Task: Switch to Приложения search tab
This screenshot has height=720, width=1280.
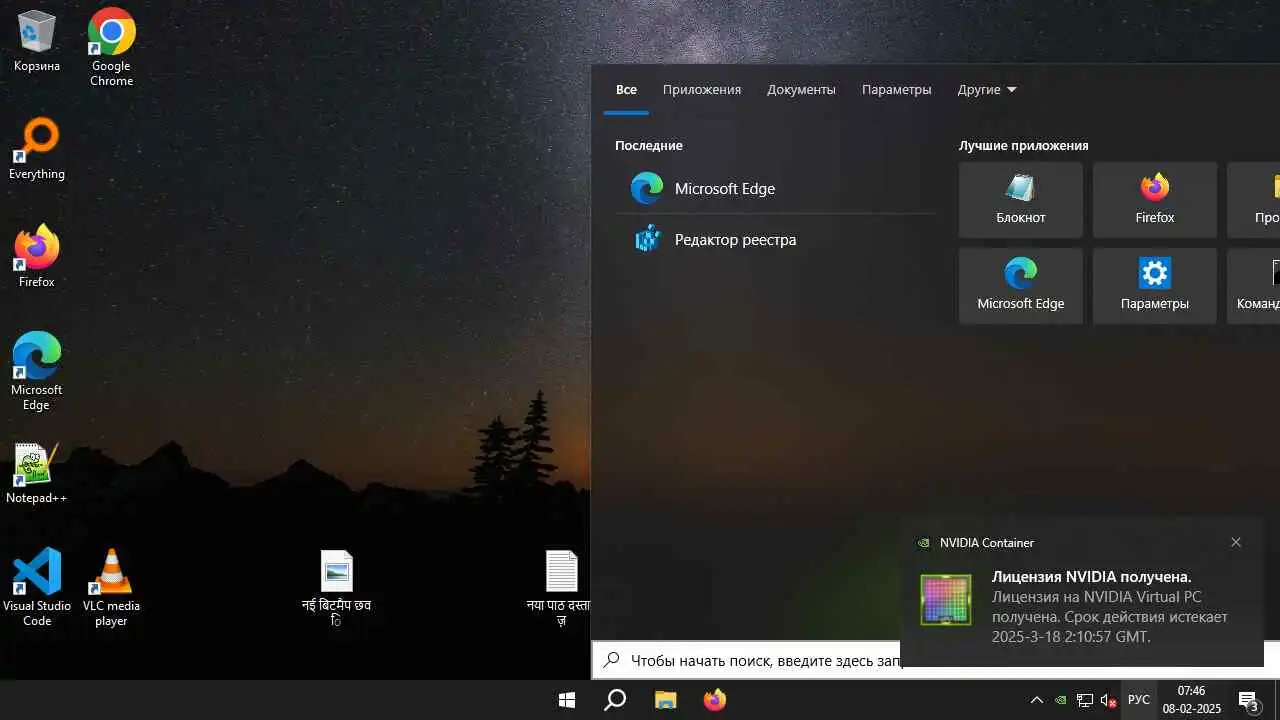Action: pyautogui.click(x=702, y=90)
